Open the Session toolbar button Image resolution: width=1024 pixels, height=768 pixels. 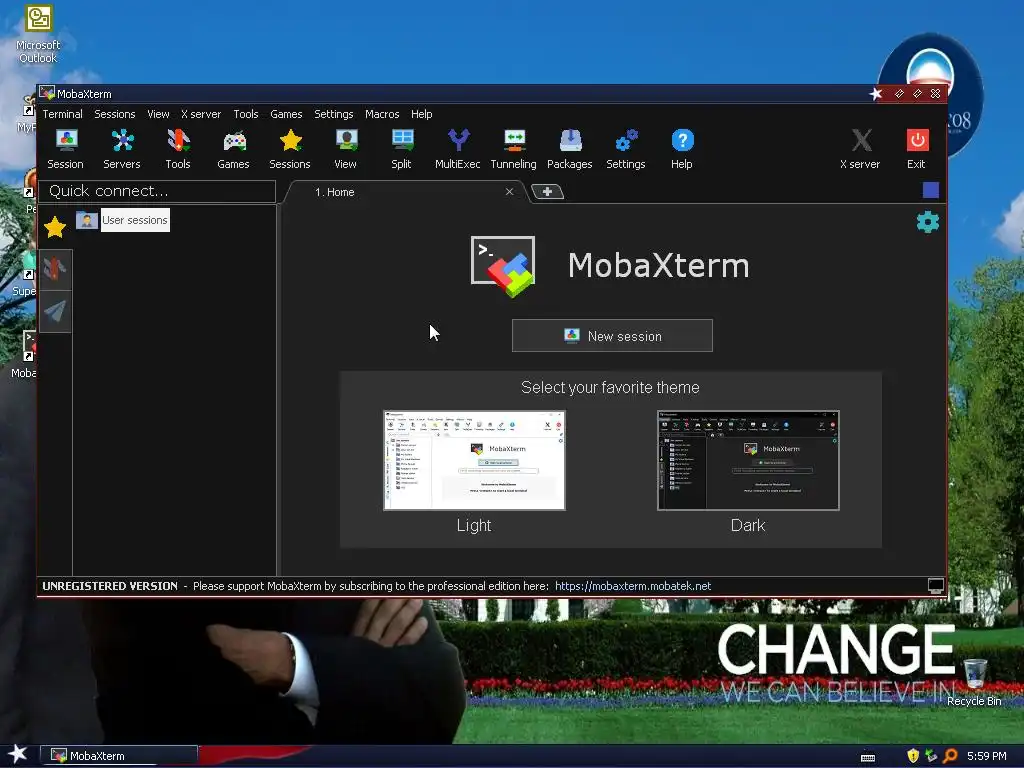[x=65, y=149]
